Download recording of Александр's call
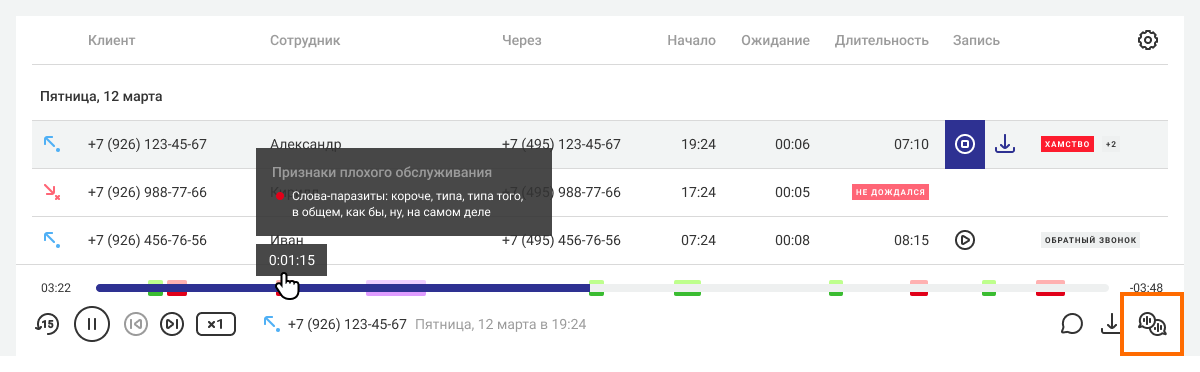The width and height of the screenshot is (1200, 372). tap(1005, 144)
